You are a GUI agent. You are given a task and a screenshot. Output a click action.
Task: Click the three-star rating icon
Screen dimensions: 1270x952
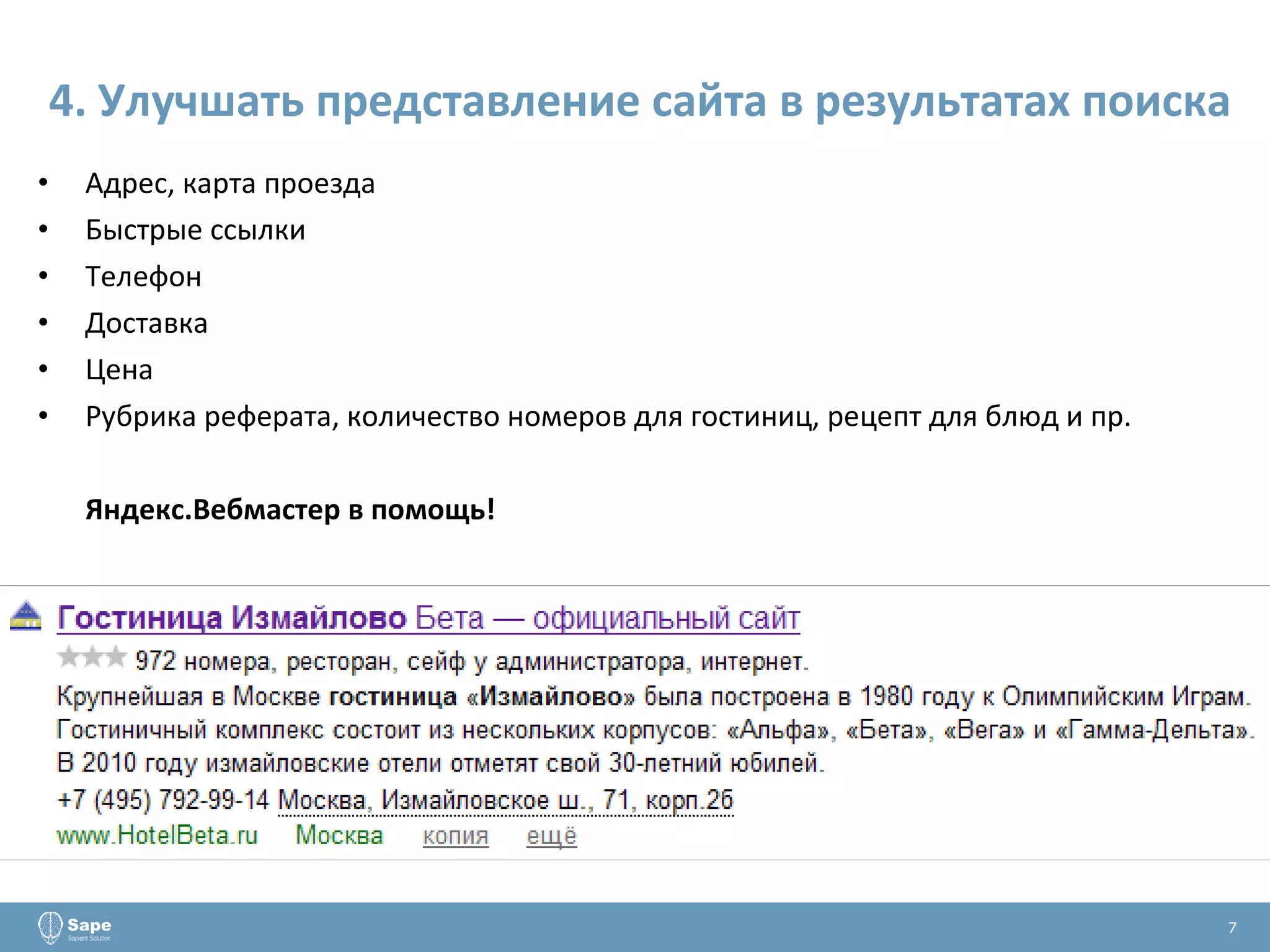click(x=92, y=657)
